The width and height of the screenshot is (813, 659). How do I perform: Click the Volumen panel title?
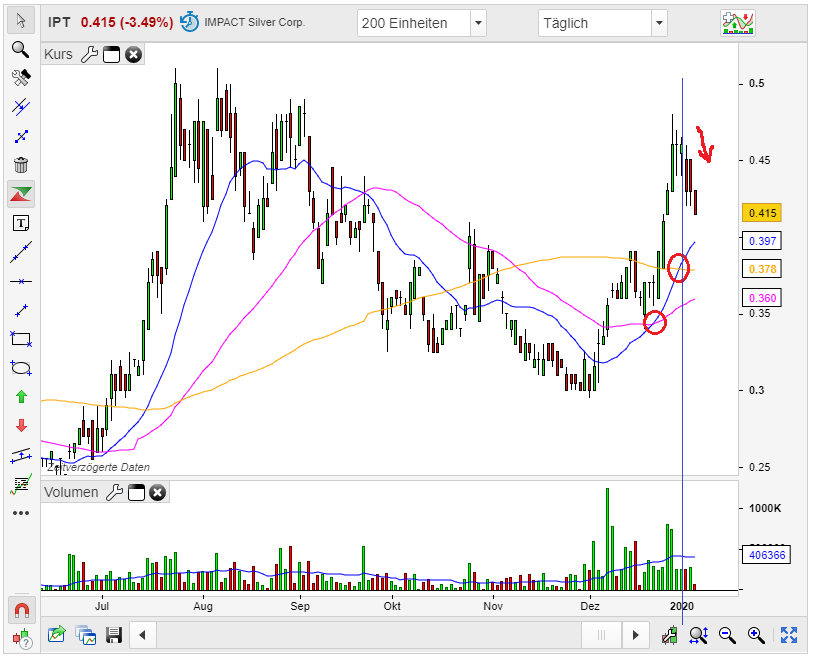[x=71, y=493]
